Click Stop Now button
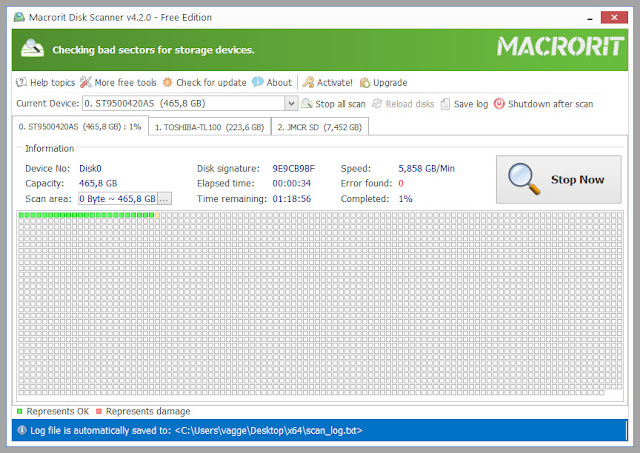 coord(559,179)
